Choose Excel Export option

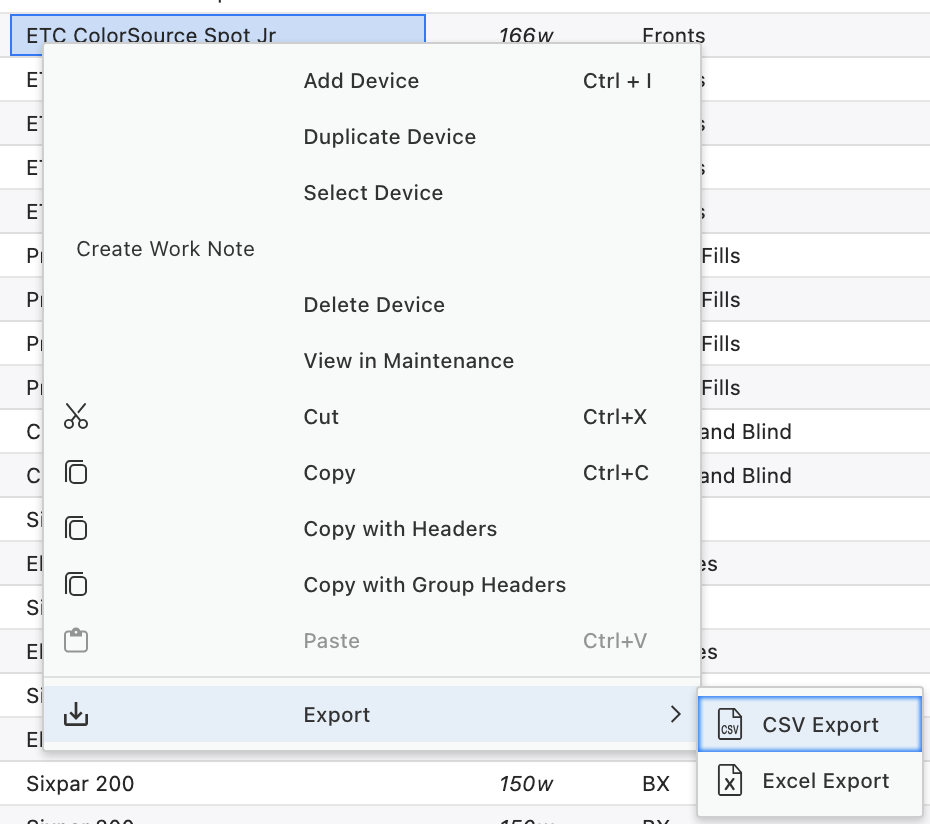825,782
